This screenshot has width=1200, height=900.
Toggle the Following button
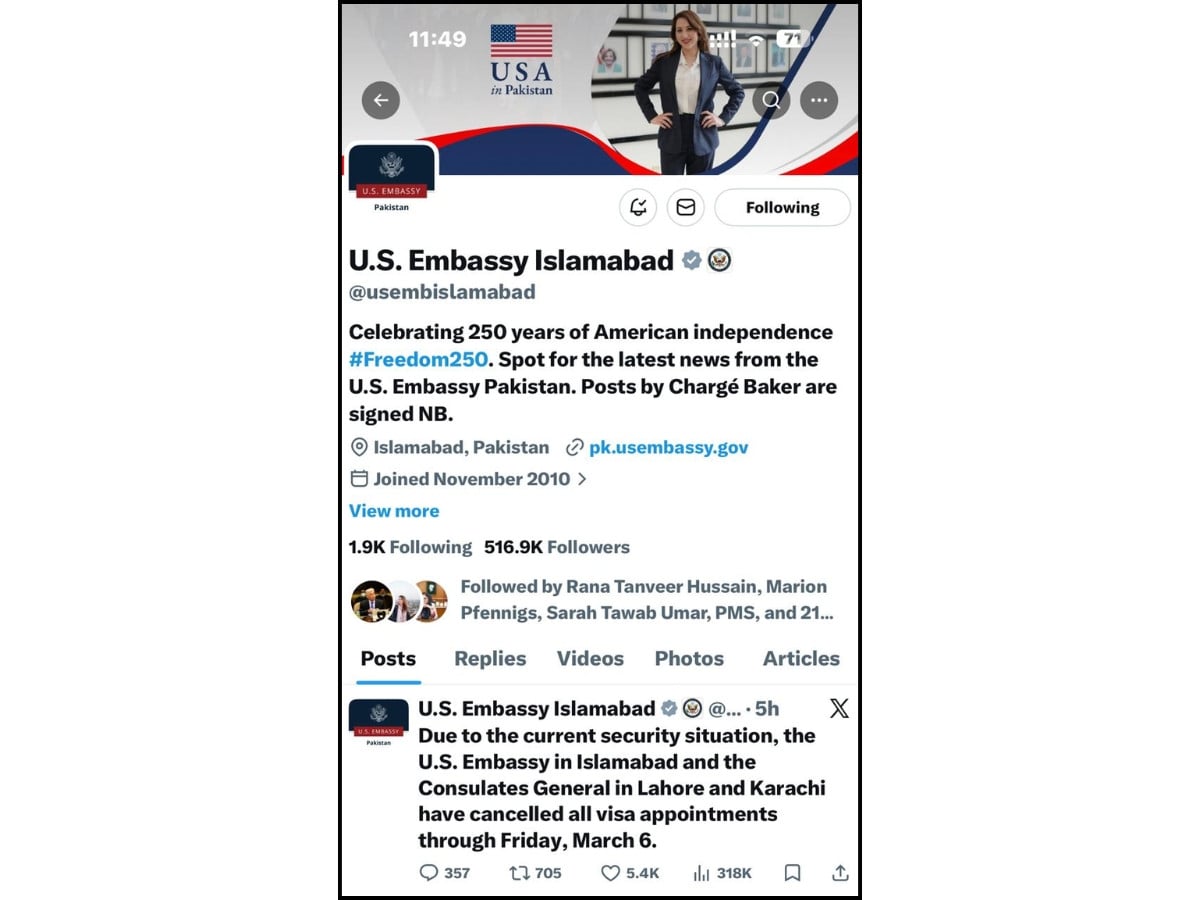tap(782, 208)
